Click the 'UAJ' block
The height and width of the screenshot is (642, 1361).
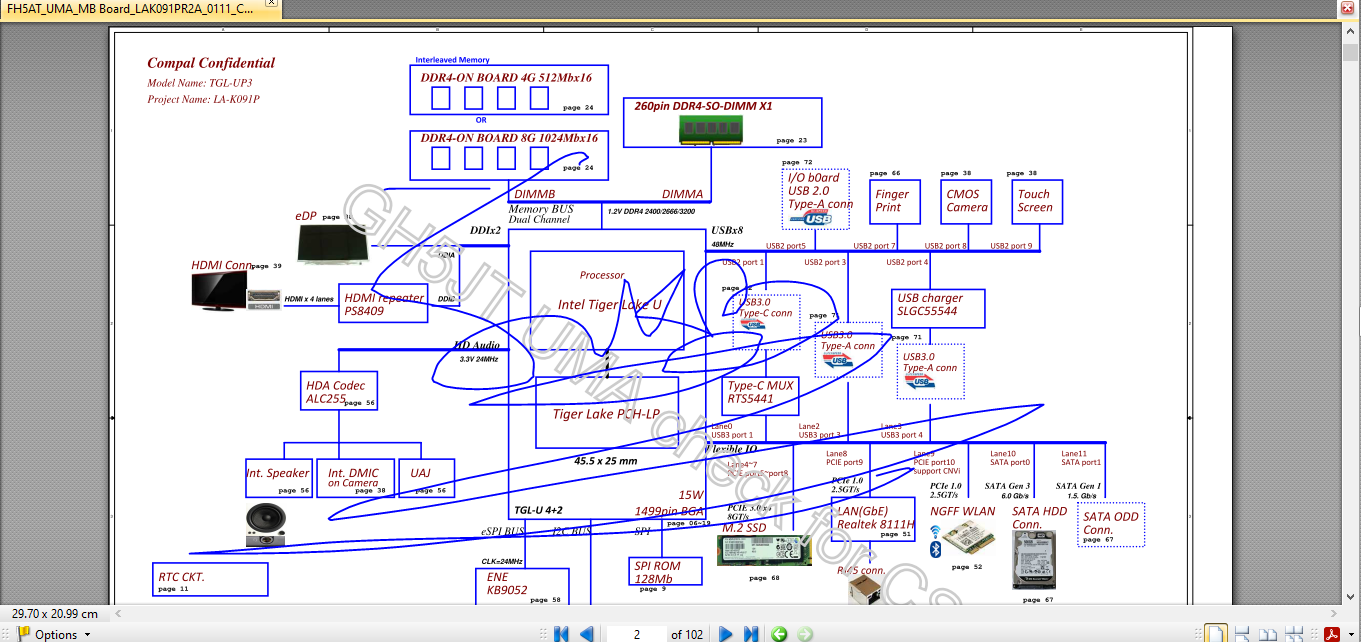coord(427,478)
